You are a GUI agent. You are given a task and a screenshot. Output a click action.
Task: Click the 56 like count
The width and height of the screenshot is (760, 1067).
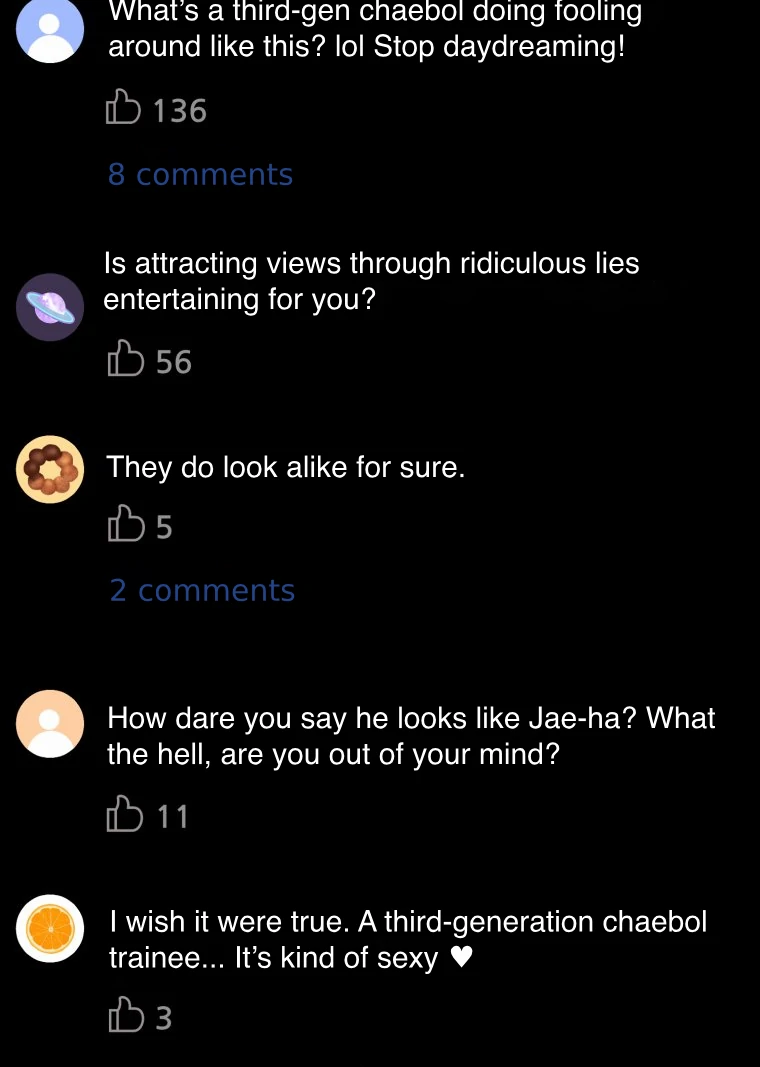pos(173,362)
